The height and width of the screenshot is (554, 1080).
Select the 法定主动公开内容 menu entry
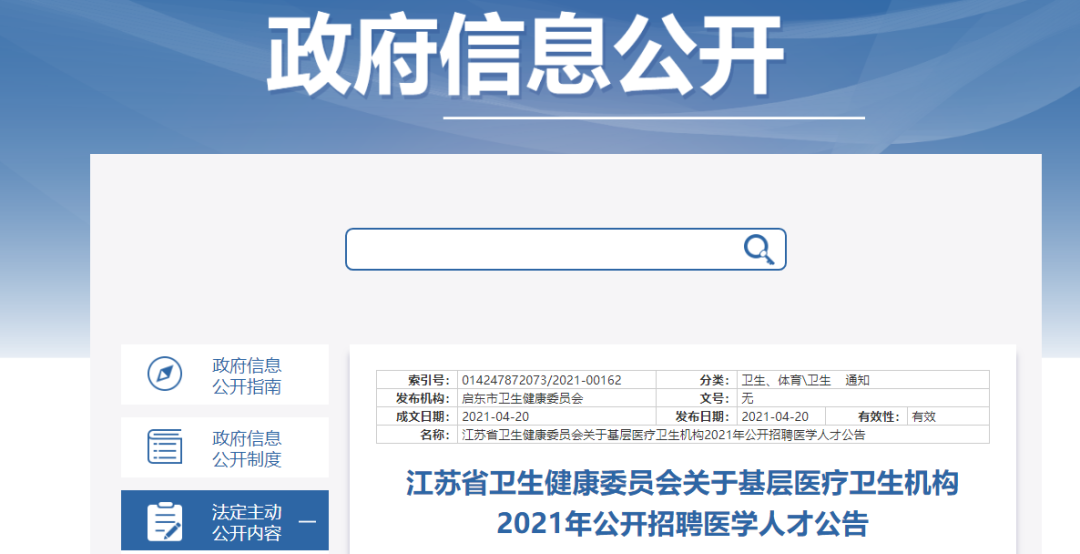(246, 521)
